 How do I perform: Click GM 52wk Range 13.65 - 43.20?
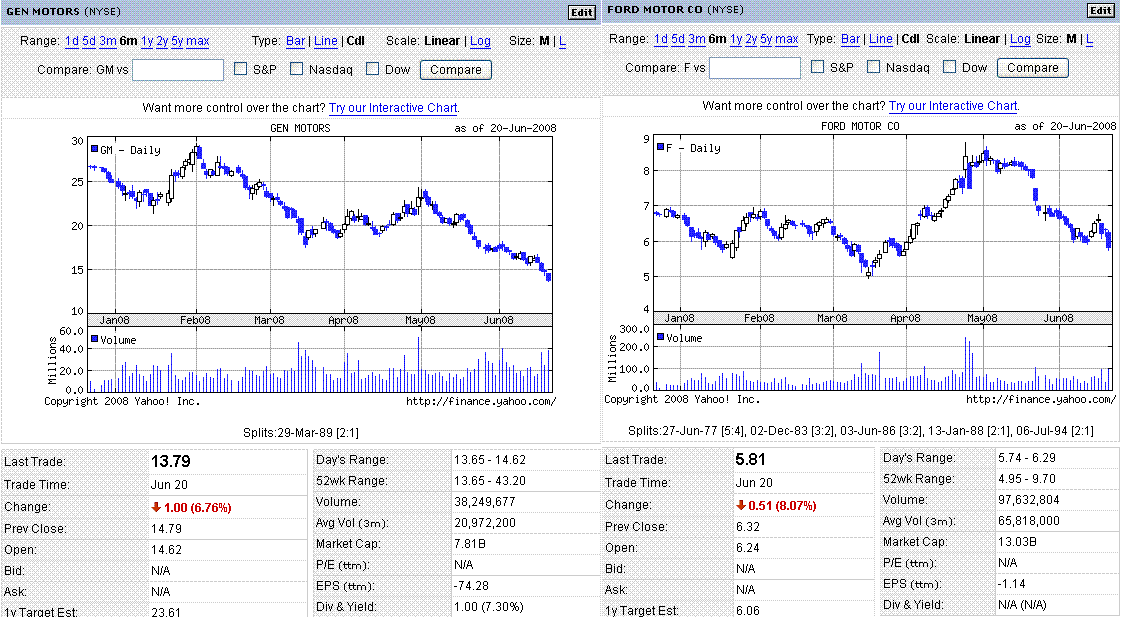coord(490,481)
